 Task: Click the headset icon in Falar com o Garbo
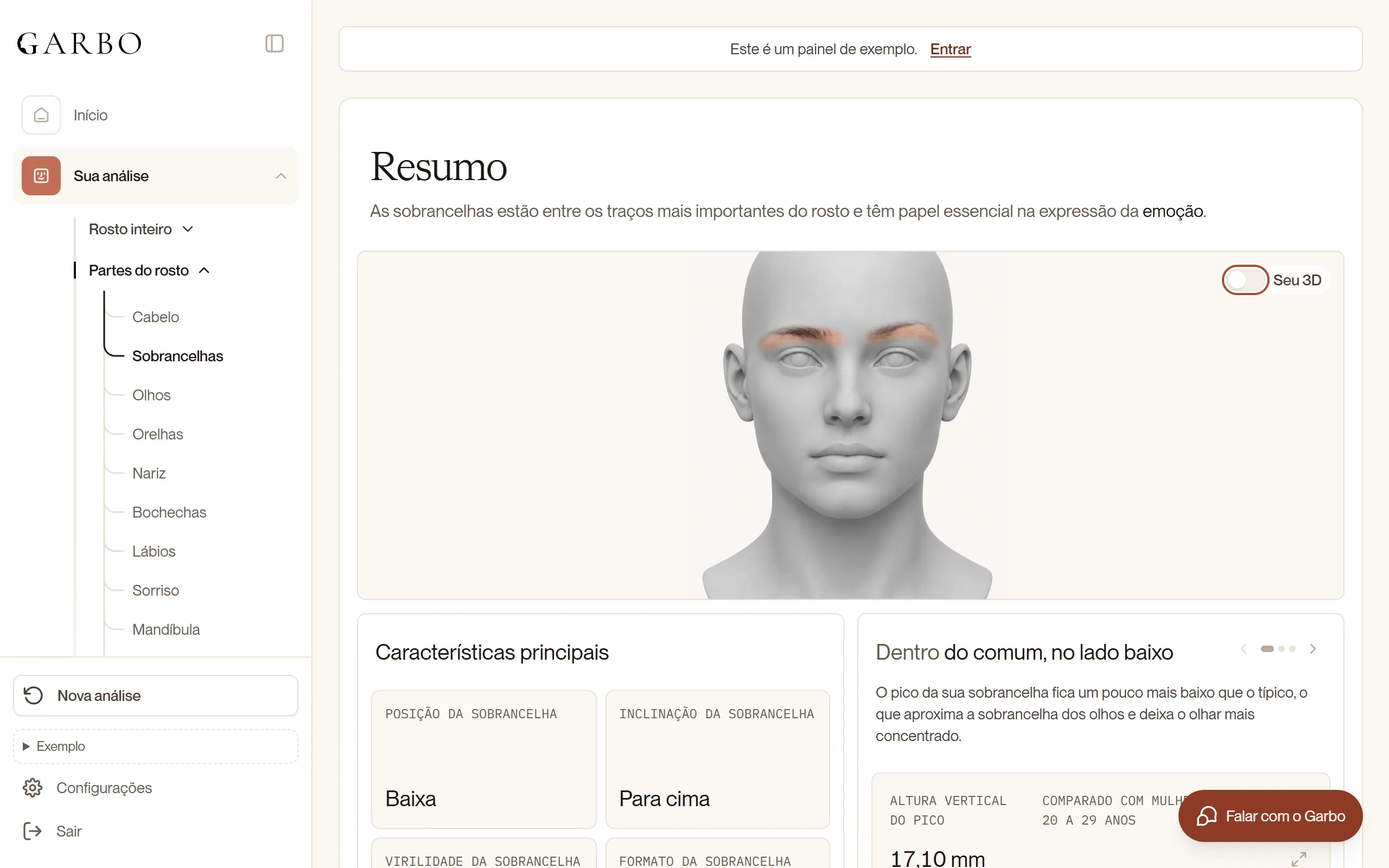tap(1207, 816)
